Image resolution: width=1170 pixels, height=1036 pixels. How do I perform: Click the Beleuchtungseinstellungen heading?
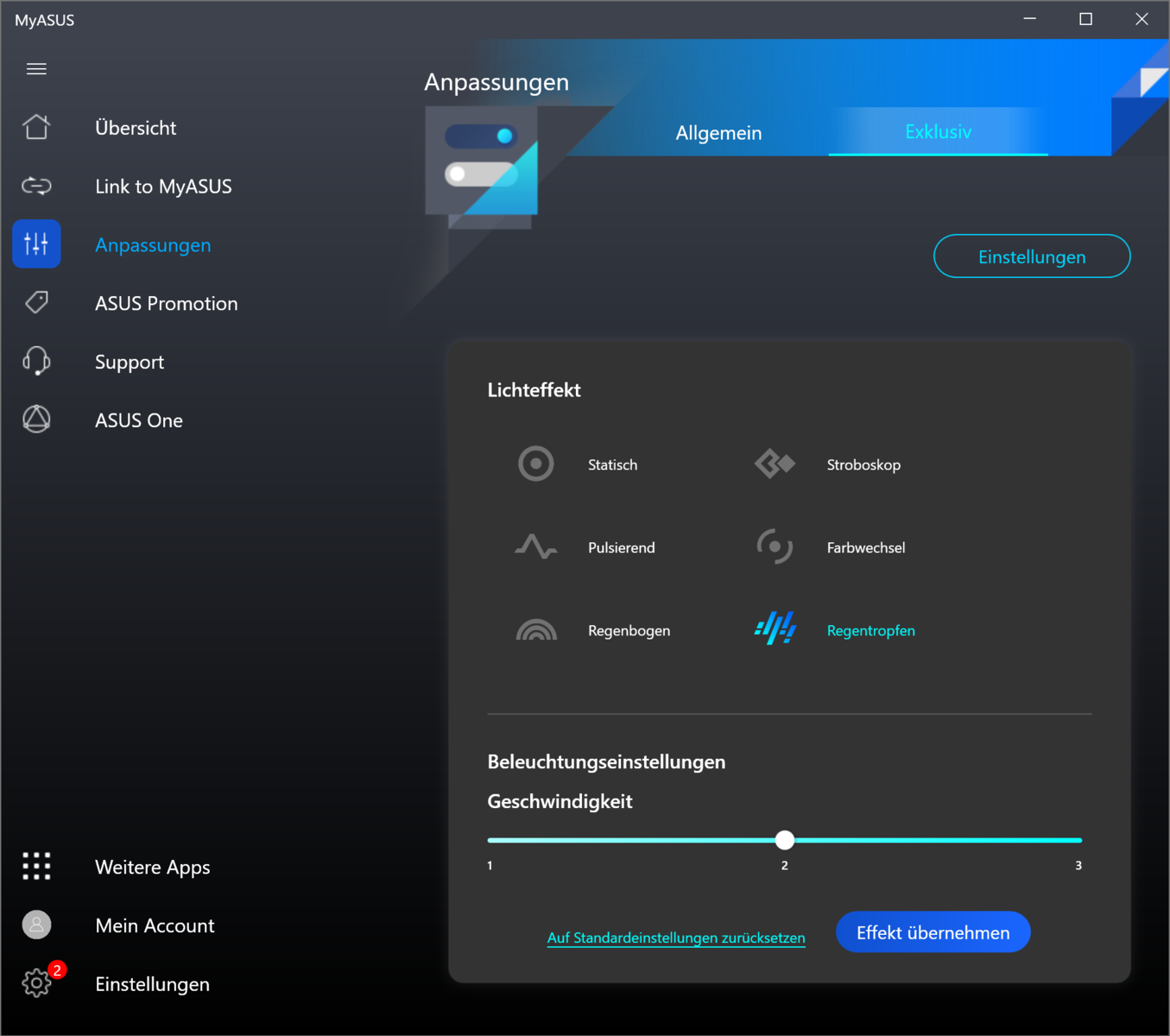point(606,761)
